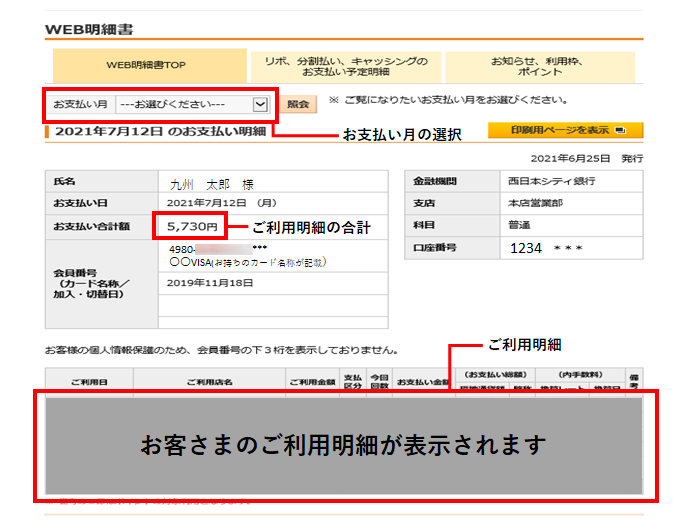Screen dimensions: 700x526
Task: Click the account type 普通
Action: point(519,225)
